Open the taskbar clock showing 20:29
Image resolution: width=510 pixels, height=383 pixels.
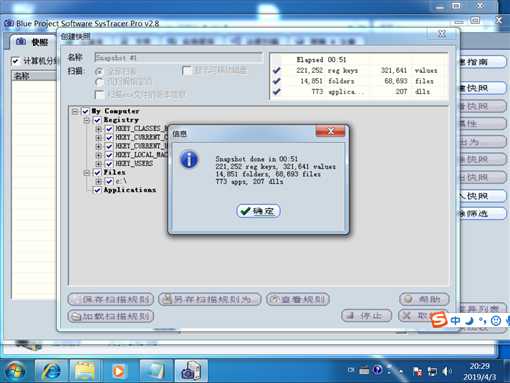pos(479,371)
